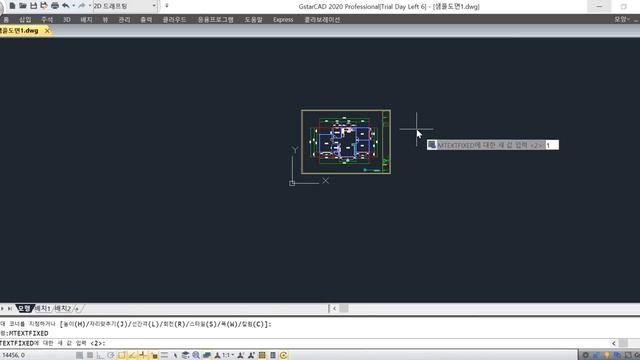Click the magnifier icon in status bar
Screen dimensions: 640x360
point(196,355)
